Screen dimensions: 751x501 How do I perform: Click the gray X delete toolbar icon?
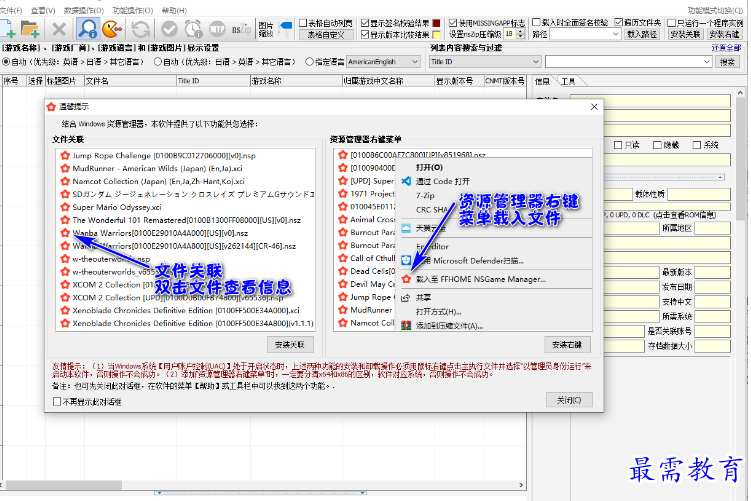click(x=59, y=29)
